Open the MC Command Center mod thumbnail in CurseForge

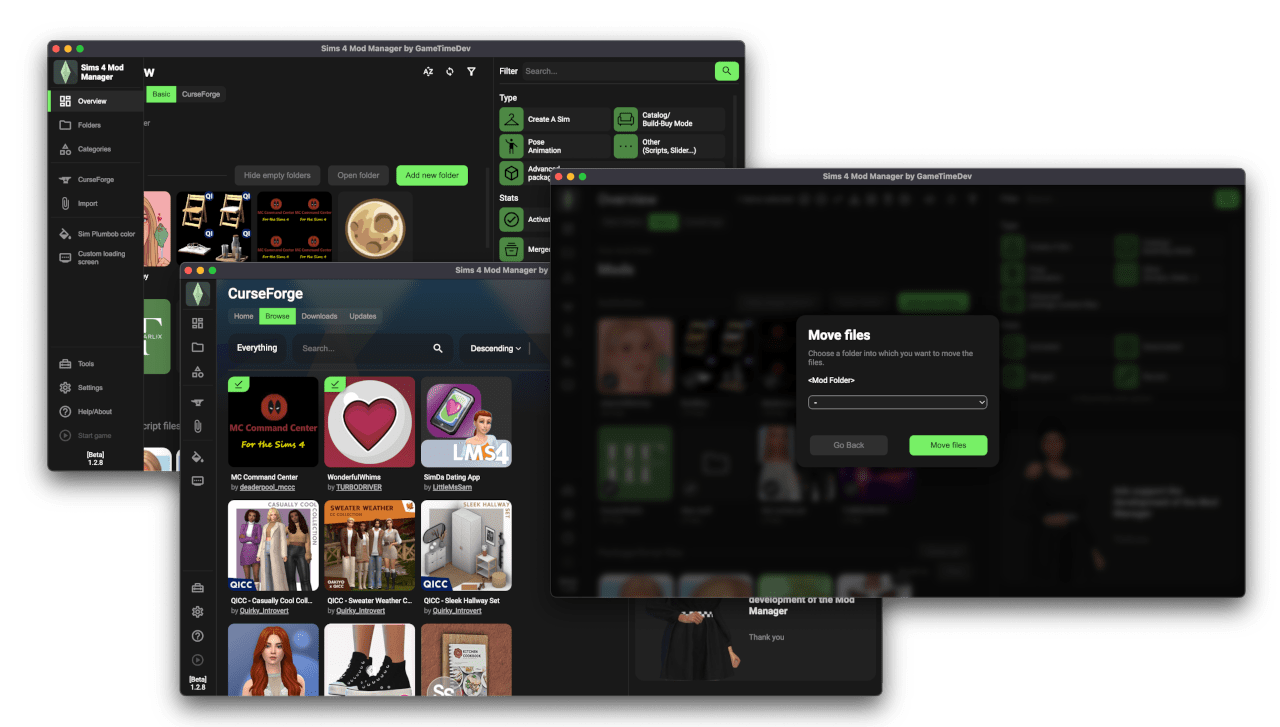[273, 422]
